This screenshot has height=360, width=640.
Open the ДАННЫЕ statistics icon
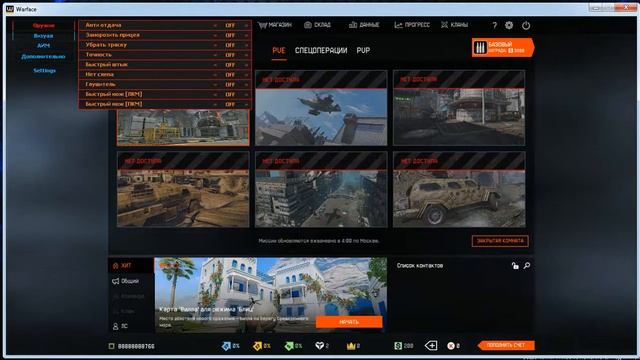[353, 25]
